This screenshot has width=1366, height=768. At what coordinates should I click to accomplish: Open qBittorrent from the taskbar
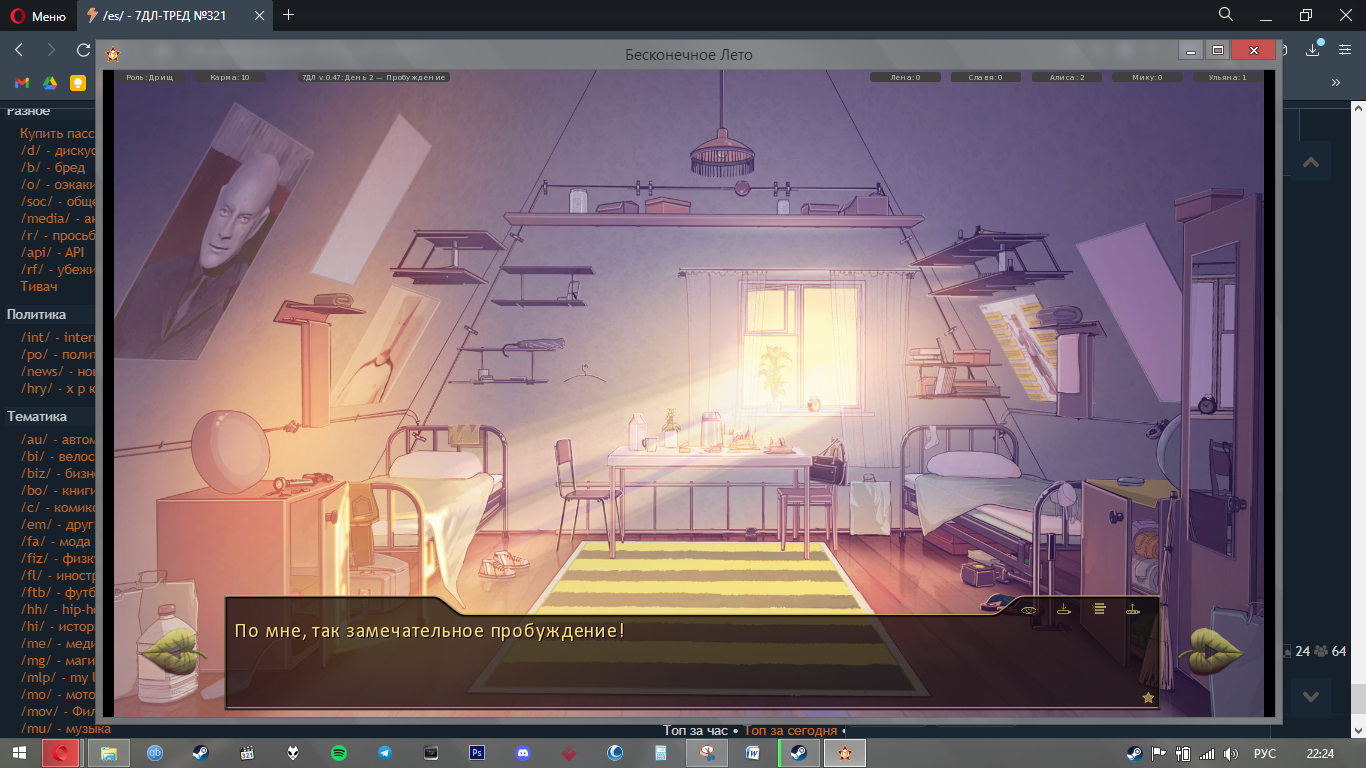[x=154, y=753]
